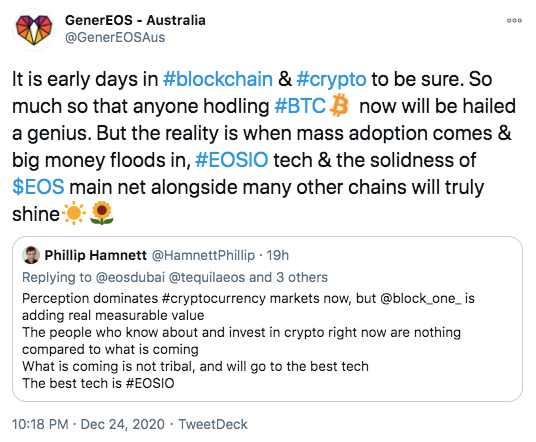The height and width of the screenshot is (442, 536).
Task: Click the sunflower emoji
Action: (x=102, y=214)
